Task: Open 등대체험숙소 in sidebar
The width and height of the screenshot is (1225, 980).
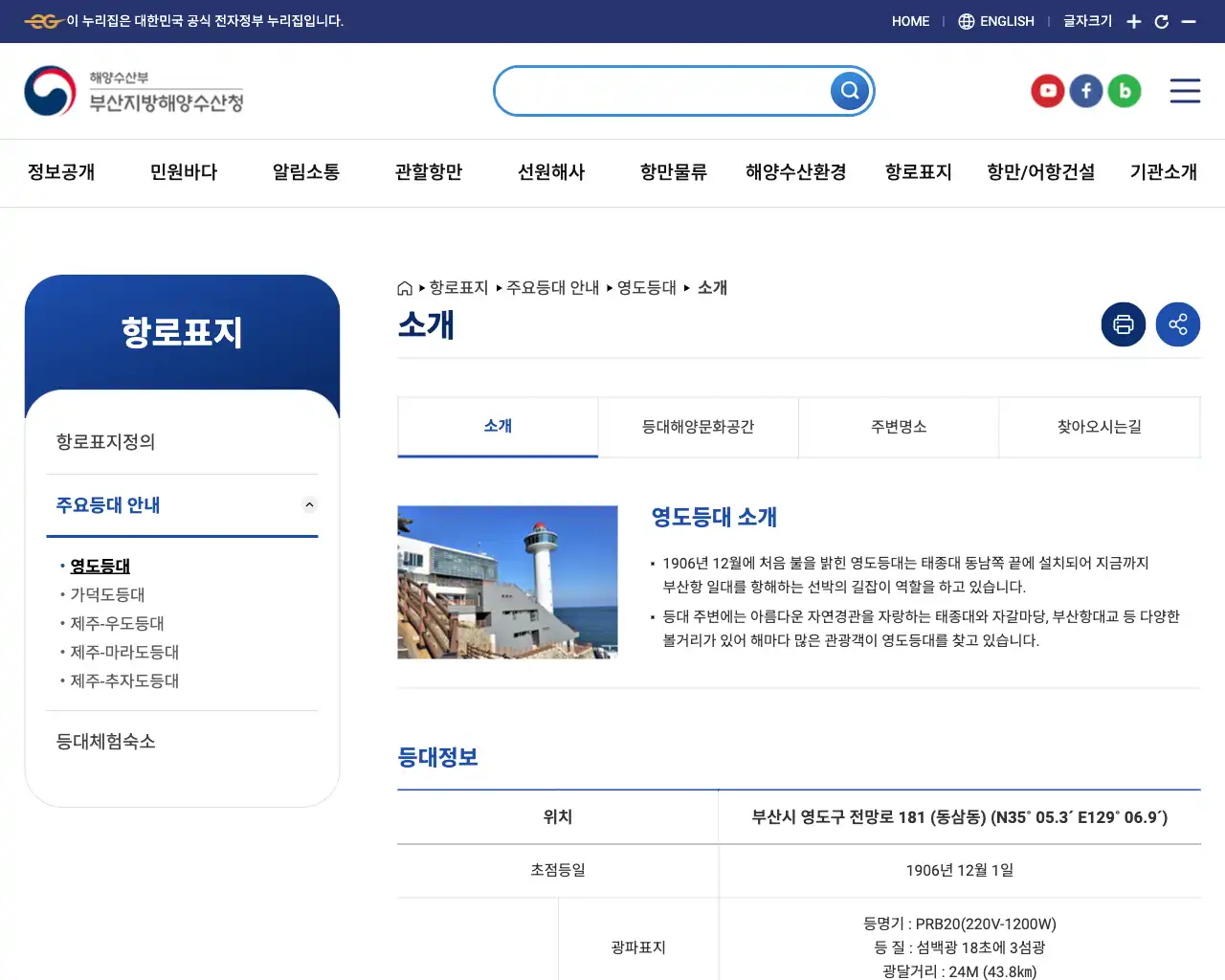Action: (105, 742)
